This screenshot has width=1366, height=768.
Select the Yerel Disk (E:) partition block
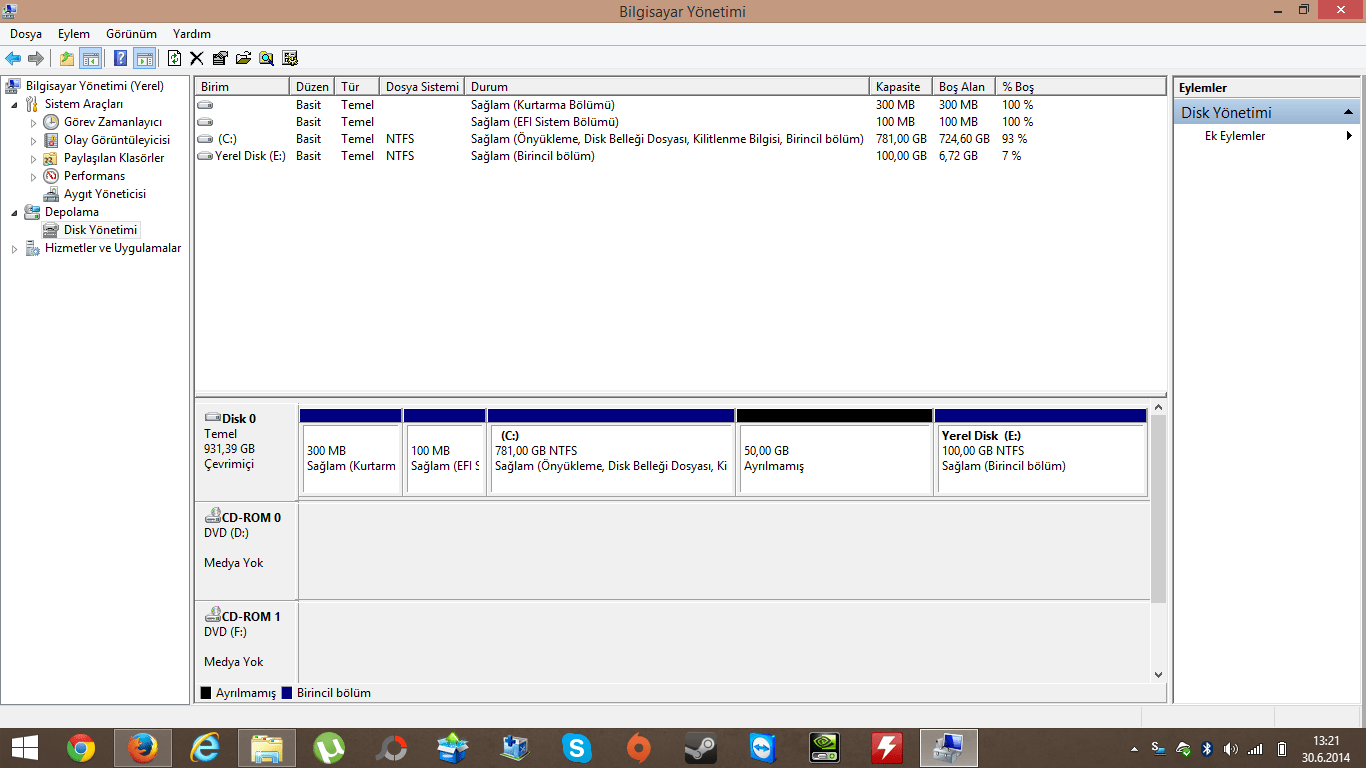point(1040,451)
